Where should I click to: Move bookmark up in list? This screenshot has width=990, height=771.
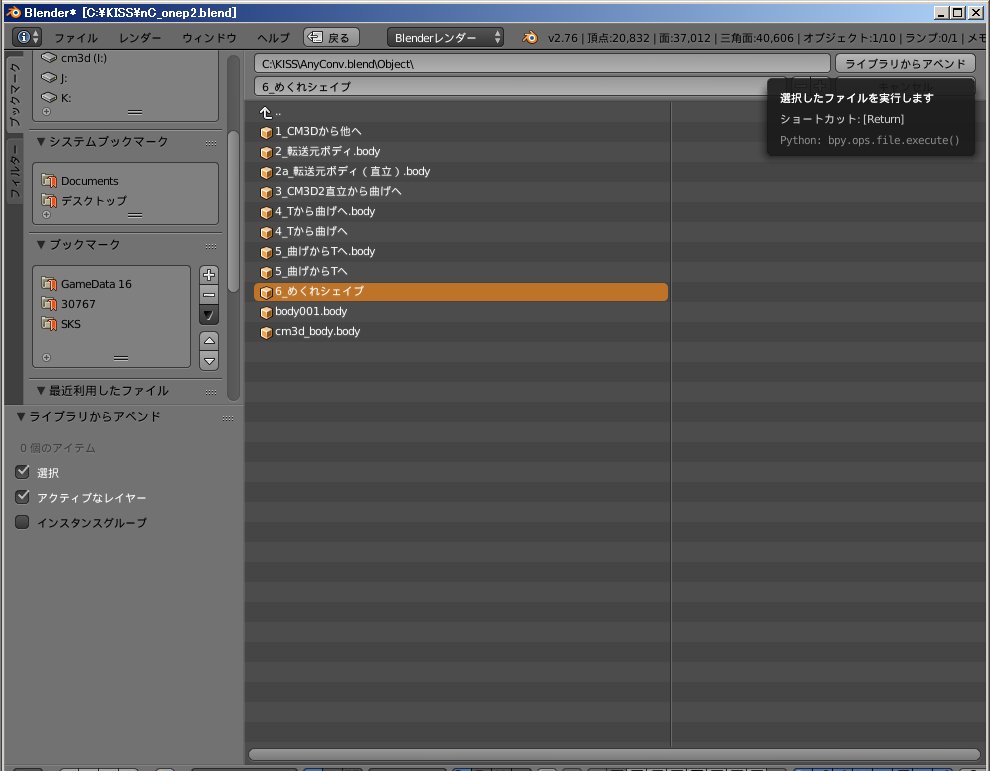pyautogui.click(x=209, y=341)
